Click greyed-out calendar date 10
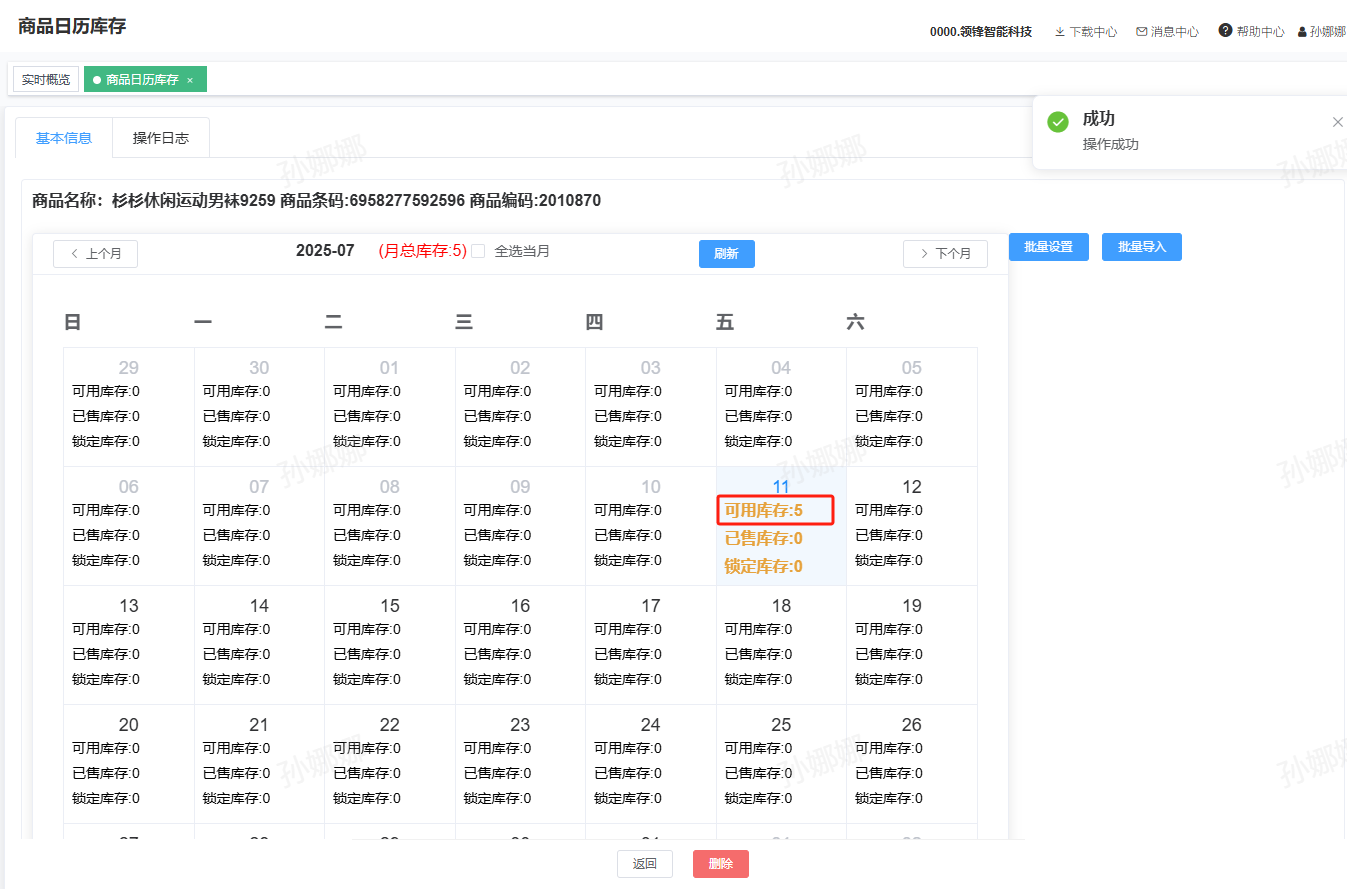 (651, 487)
